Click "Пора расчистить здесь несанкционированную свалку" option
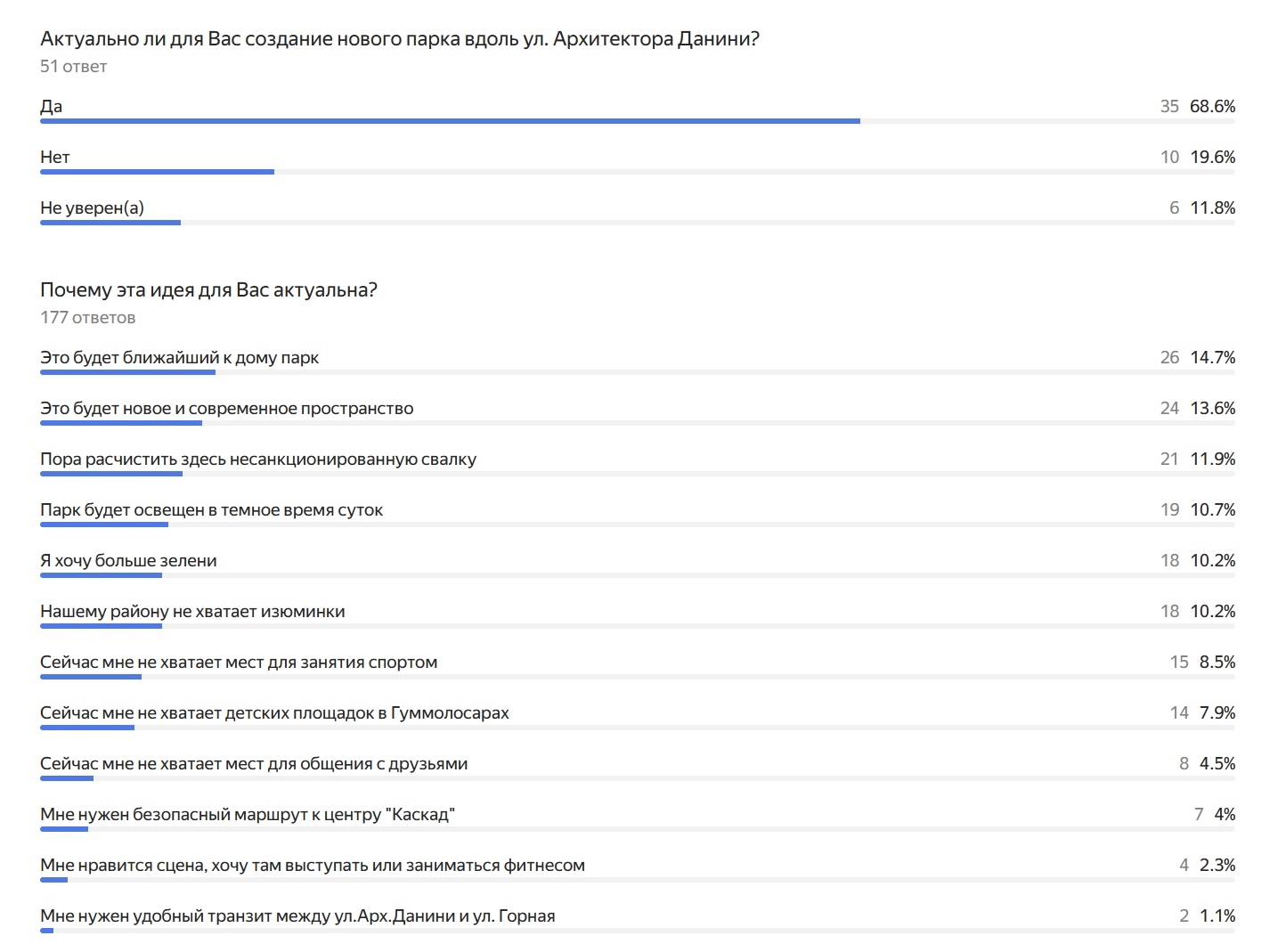1278x952 pixels. tap(258, 459)
